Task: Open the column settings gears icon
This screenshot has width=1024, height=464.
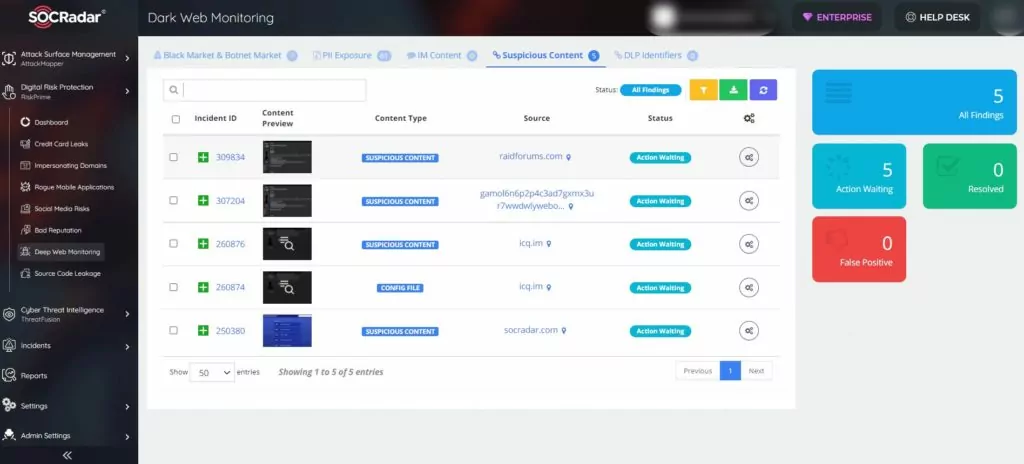Action: coord(749,118)
